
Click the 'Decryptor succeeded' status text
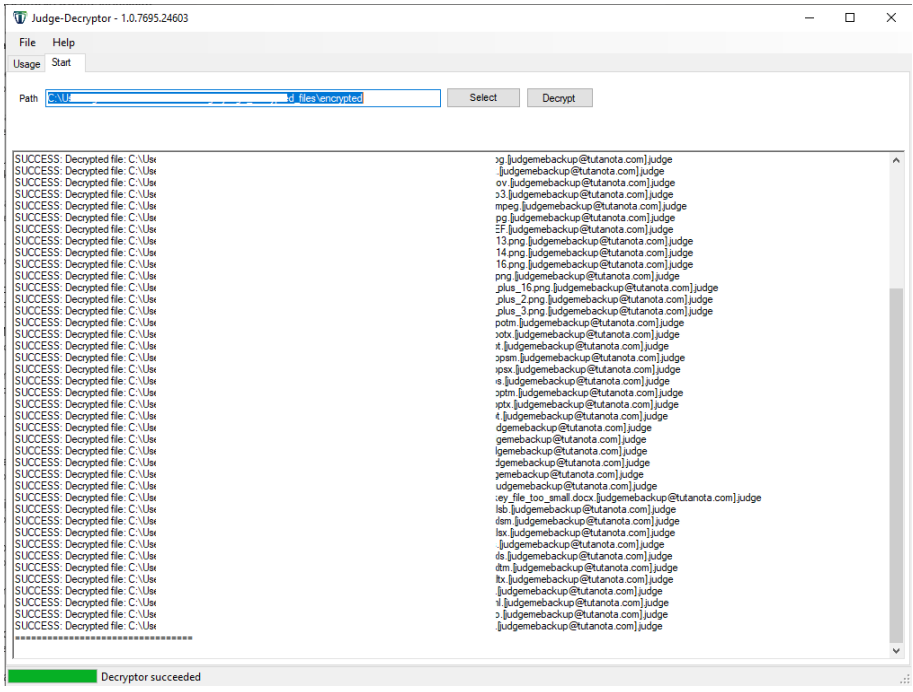click(x=151, y=677)
